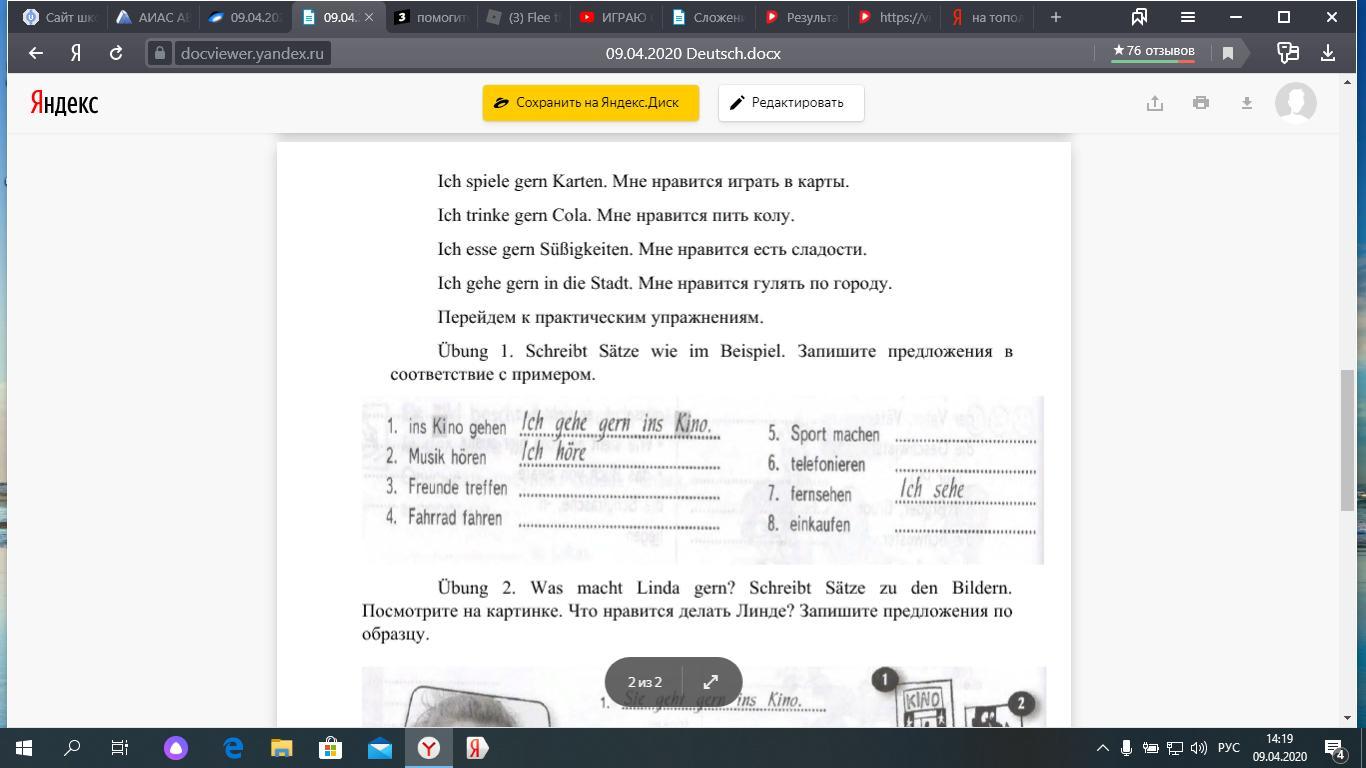
Task: Switch the РУС keyboard language indicator
Action: [1229, 748]
